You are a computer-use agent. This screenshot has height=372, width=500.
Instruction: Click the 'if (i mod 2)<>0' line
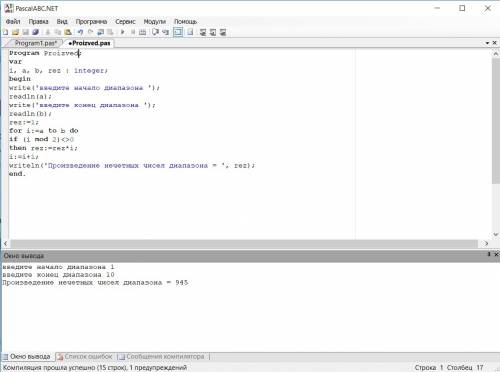41,139
